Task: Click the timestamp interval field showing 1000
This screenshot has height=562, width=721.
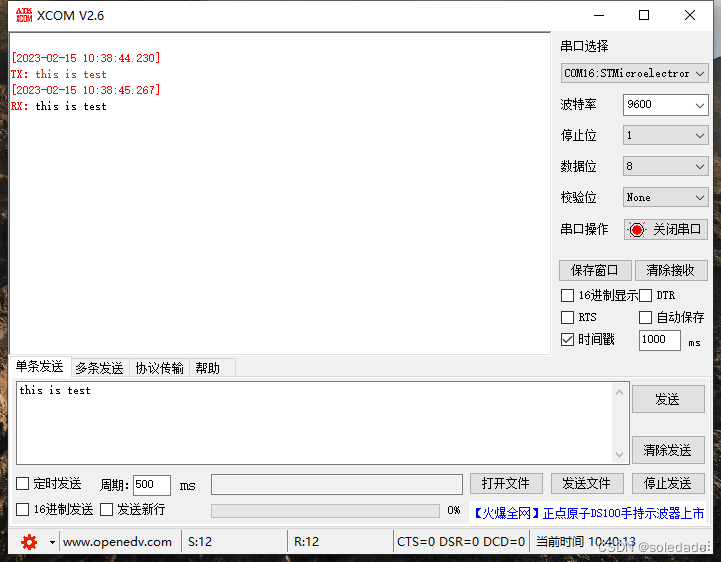Action: [x=659, y=340]
